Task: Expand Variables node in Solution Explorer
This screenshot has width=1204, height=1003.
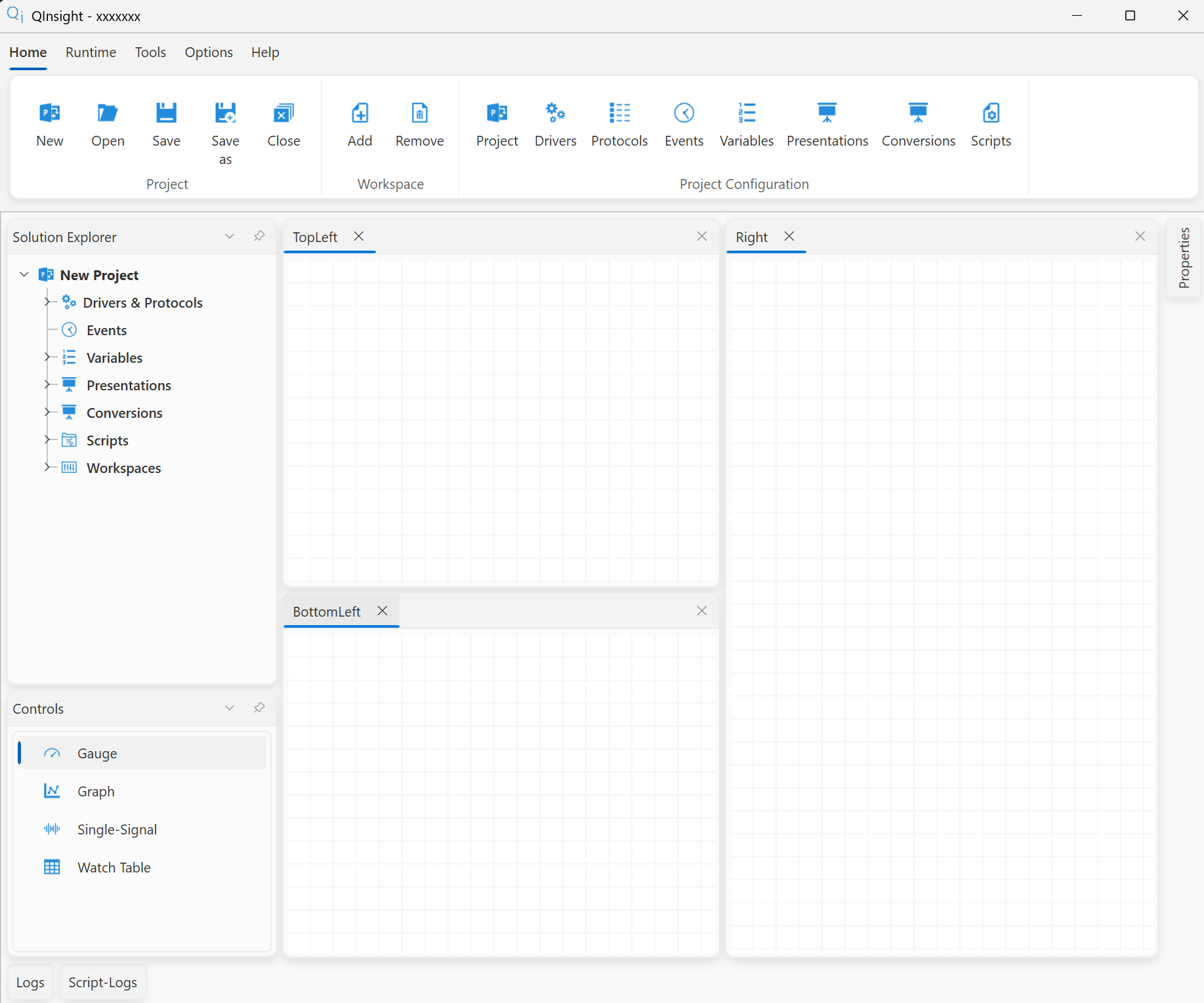Action: 47,357
